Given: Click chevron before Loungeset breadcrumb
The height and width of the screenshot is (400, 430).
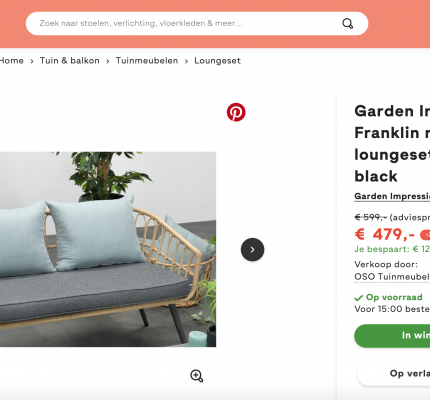Looking at the screenshot, I should 186,61.
